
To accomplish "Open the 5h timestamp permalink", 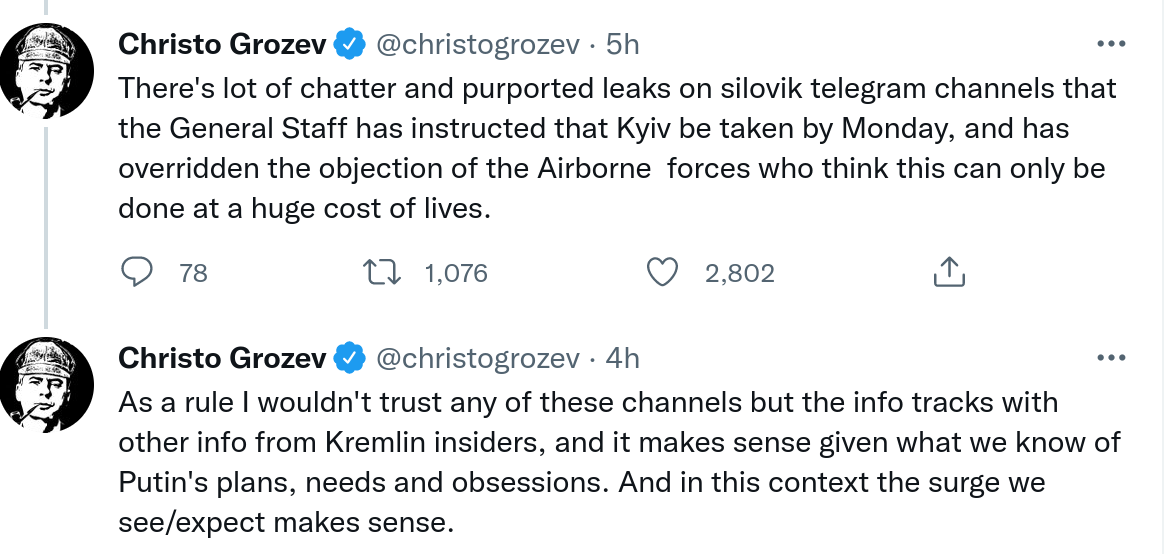I will point(623,44).
